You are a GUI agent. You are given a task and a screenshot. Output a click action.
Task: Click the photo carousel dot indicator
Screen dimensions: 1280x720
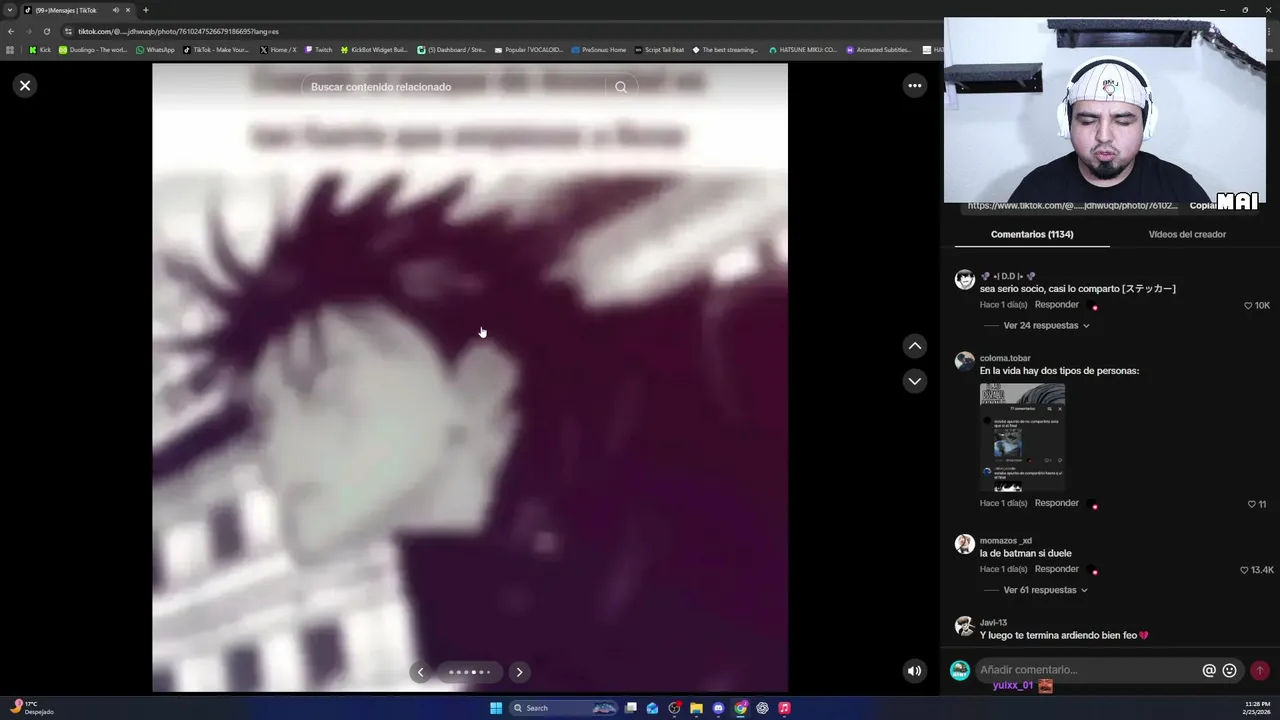470,672
